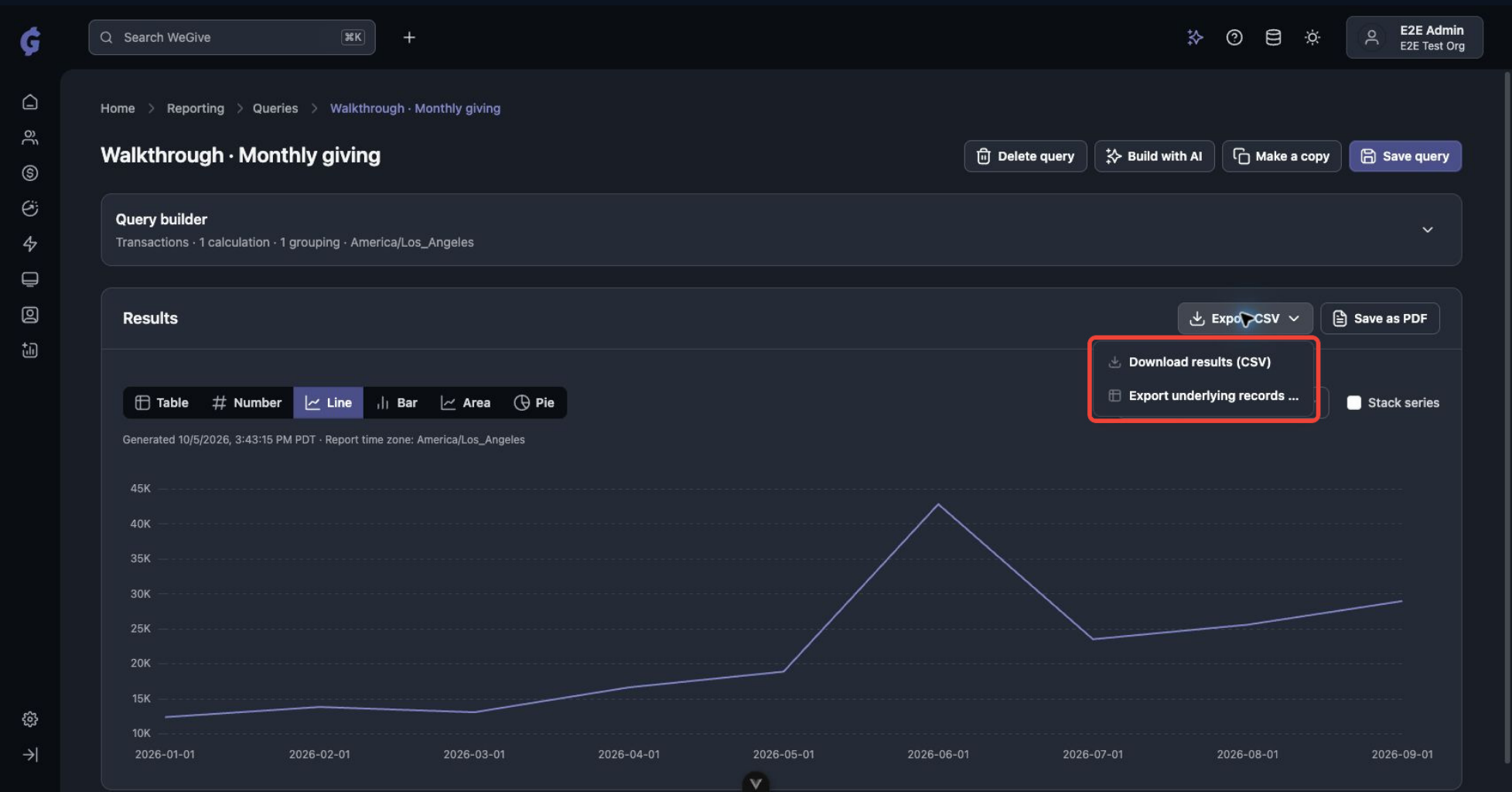Viewport: 1512px width, 792px height.
Task: Focus the Search WeGive field
Action: 232,37
